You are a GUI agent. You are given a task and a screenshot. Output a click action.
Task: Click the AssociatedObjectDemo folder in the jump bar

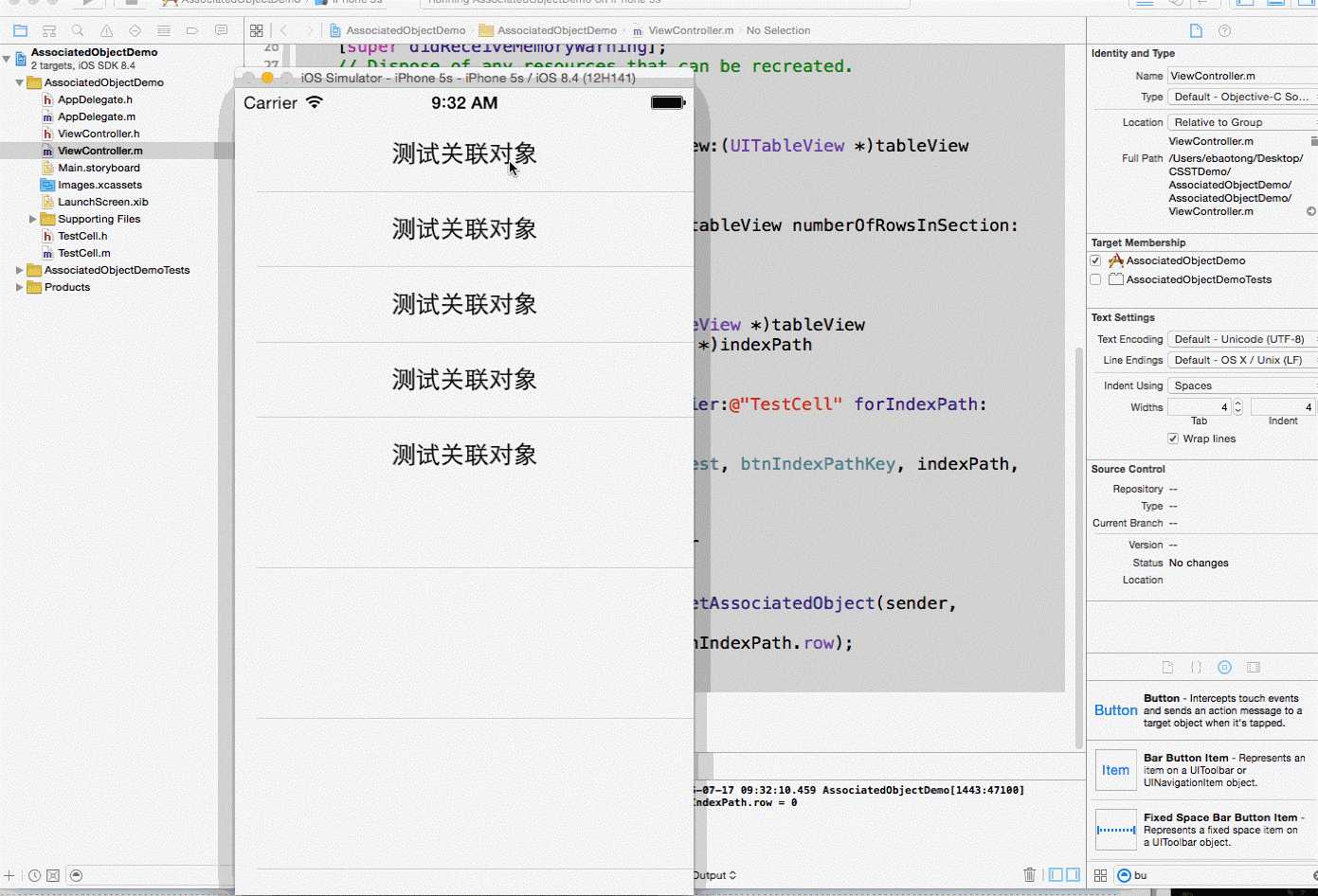pos(549,30)
